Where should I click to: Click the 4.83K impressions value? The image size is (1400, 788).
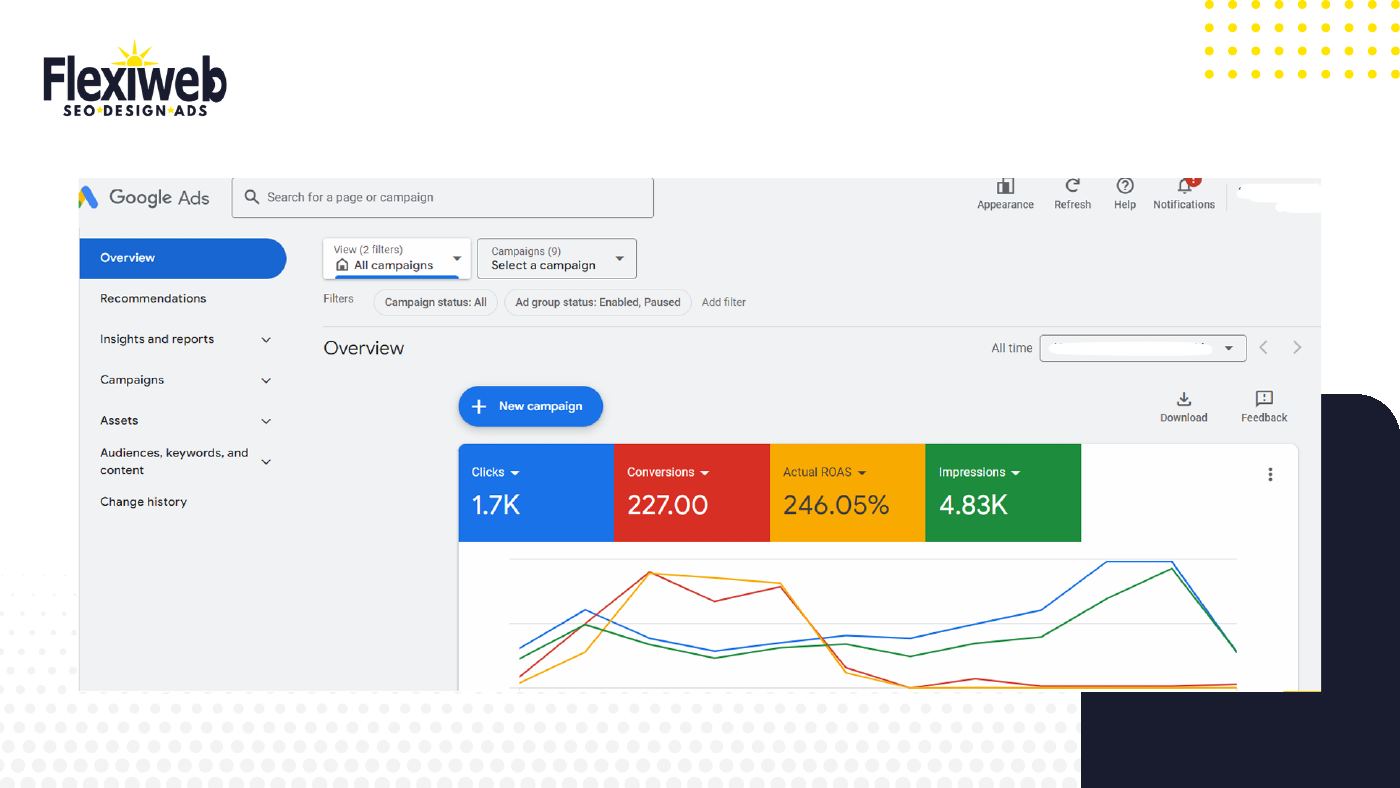(x=973, y=505)
